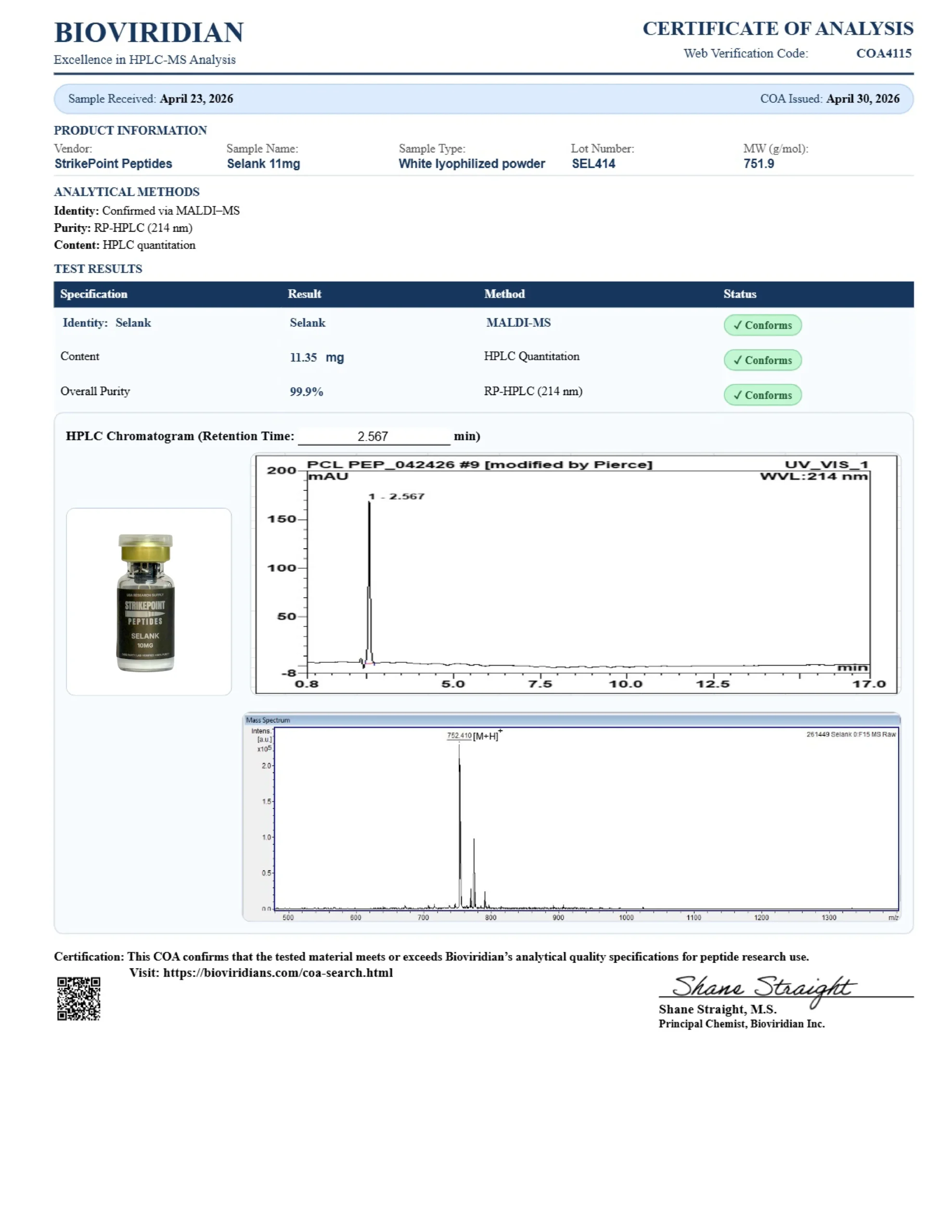Click the 'WVL:214 nm' wavelength label

click(814, 476)
